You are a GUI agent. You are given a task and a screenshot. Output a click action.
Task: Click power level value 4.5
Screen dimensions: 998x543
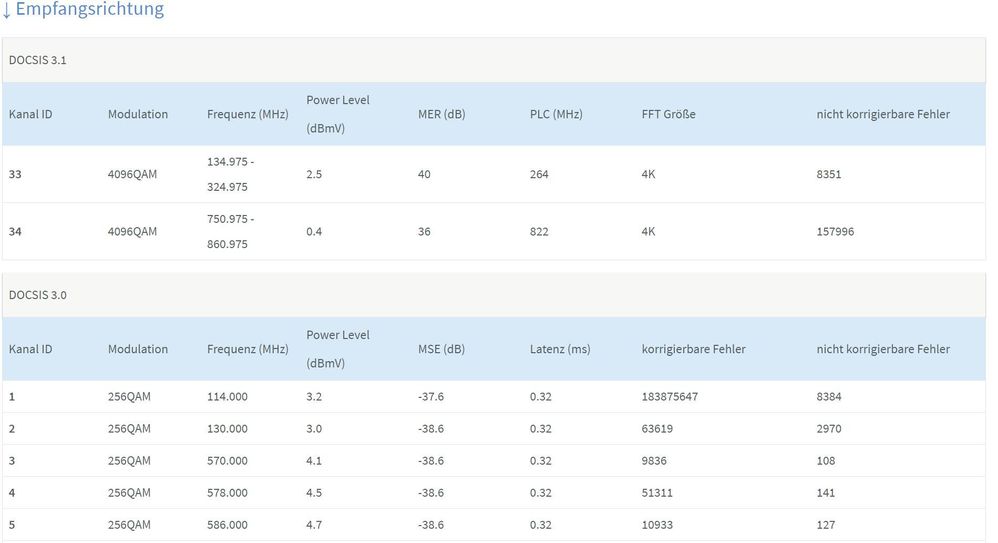tap(315, 493)
